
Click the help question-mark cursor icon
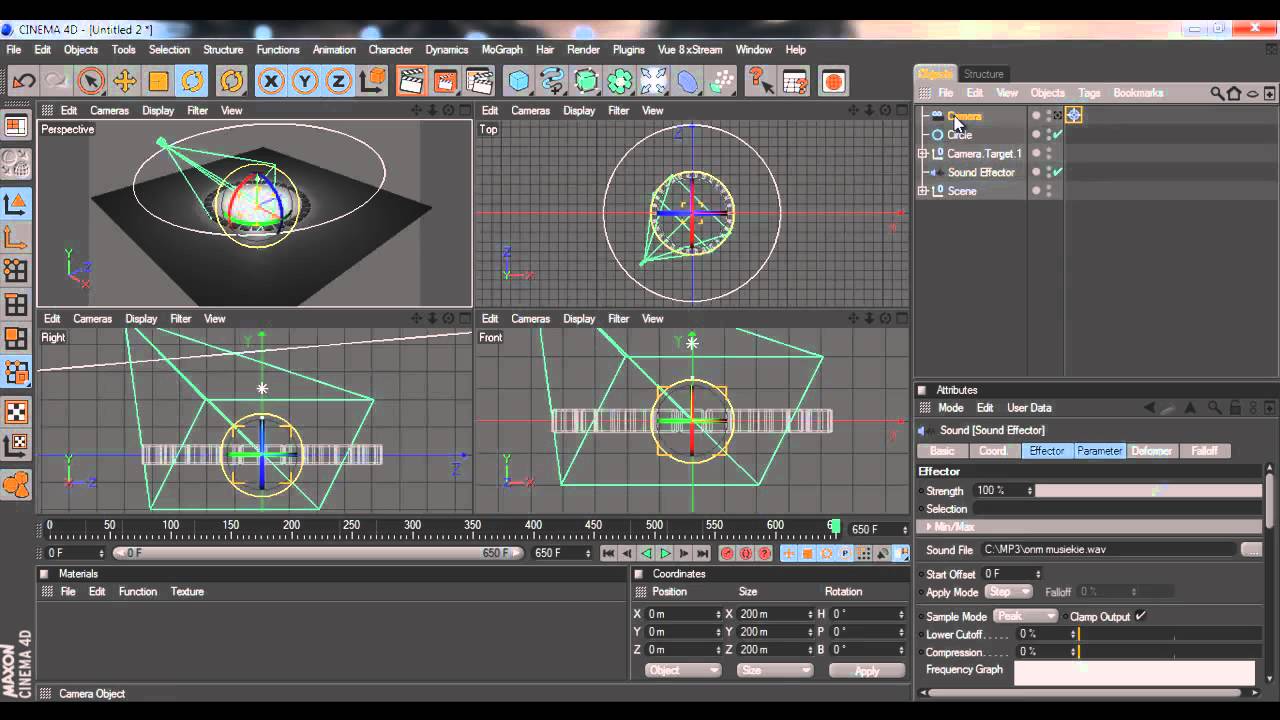click(x=761, y=81)
